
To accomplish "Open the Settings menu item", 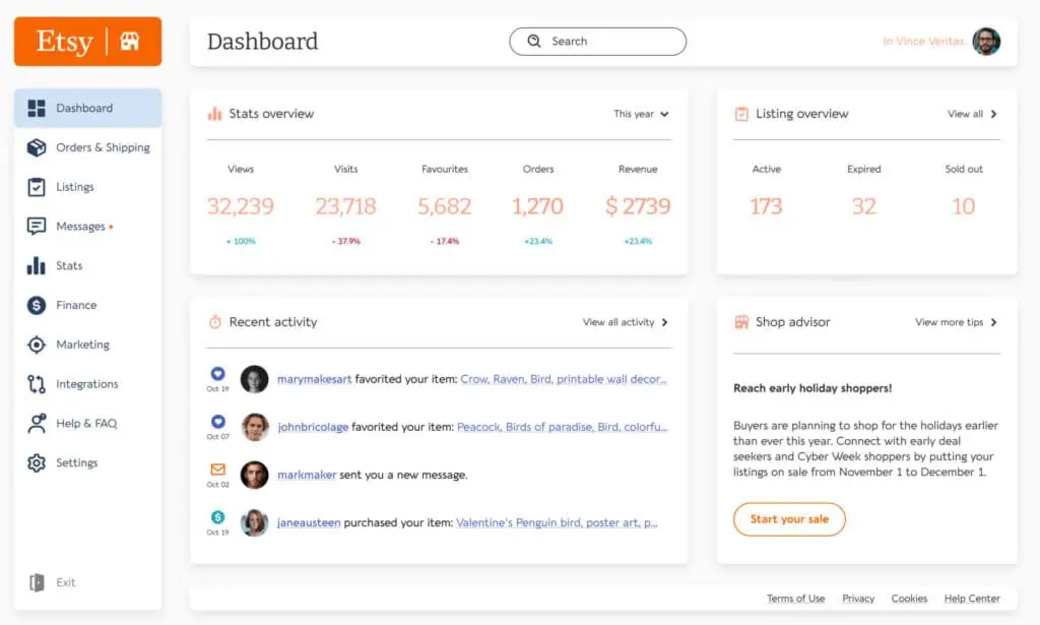I will coord(88,463).
